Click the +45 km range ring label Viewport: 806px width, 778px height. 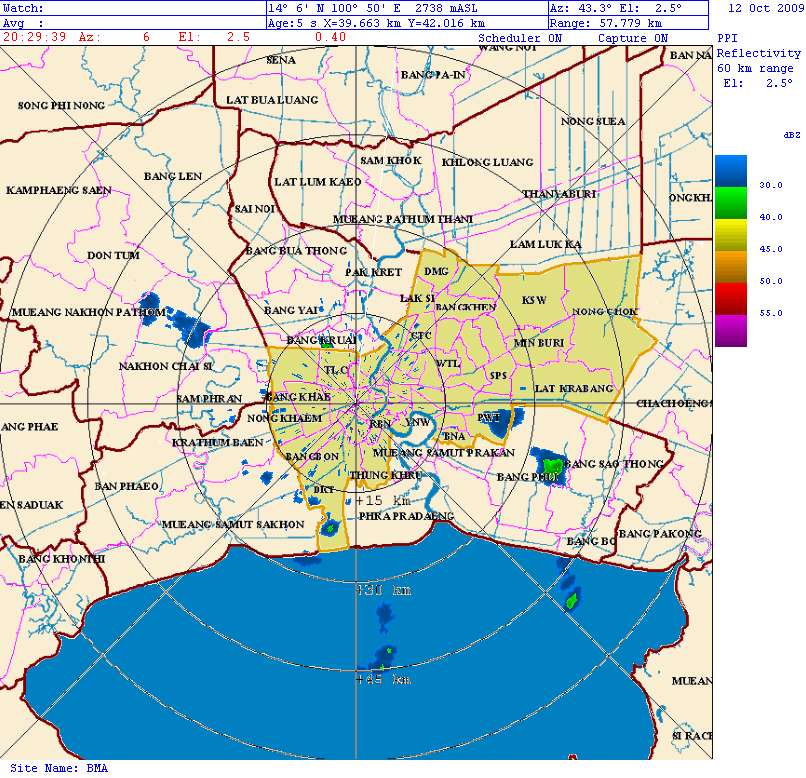click(384, 680)
